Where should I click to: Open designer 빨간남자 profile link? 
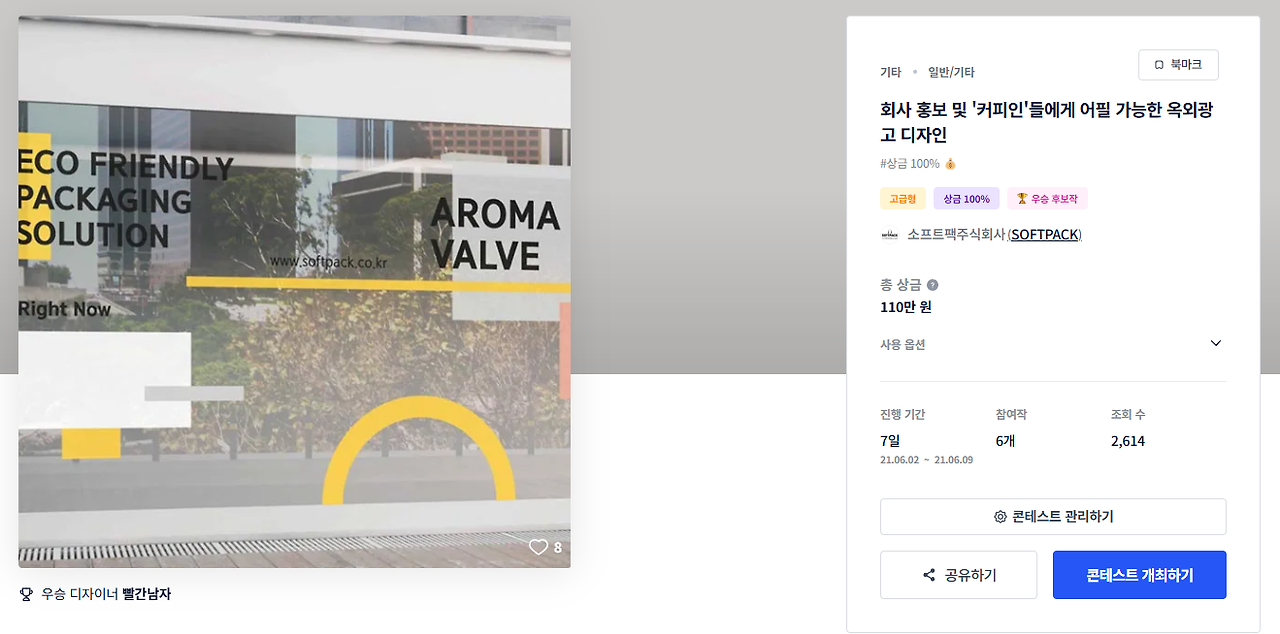click(x=147, y=594)
